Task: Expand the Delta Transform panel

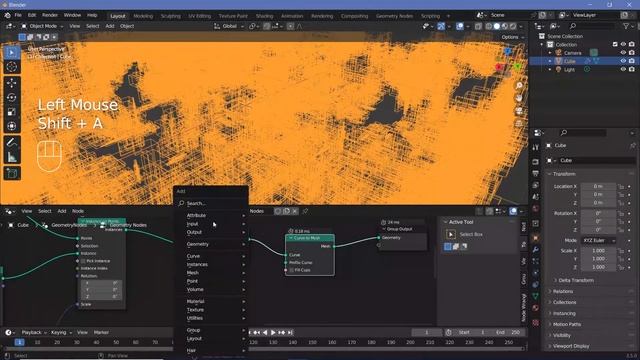Action: click(576, 280)
